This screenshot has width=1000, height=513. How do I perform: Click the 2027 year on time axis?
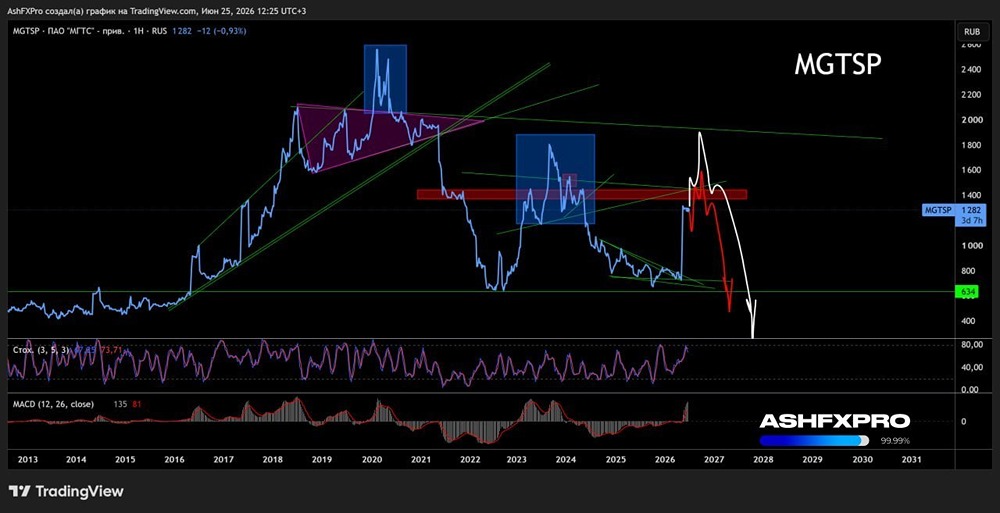[714, 459]
